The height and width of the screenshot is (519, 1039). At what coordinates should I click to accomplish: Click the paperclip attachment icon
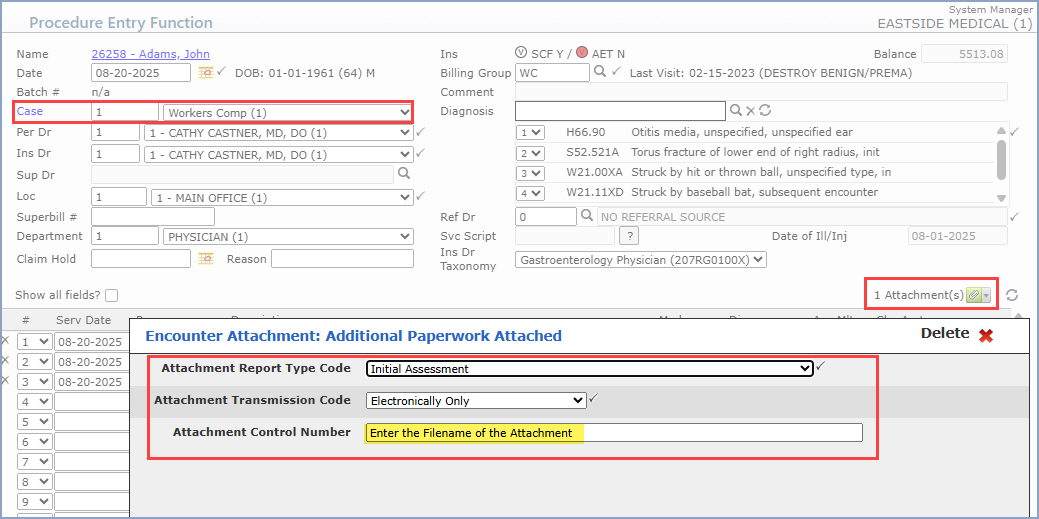974,295
